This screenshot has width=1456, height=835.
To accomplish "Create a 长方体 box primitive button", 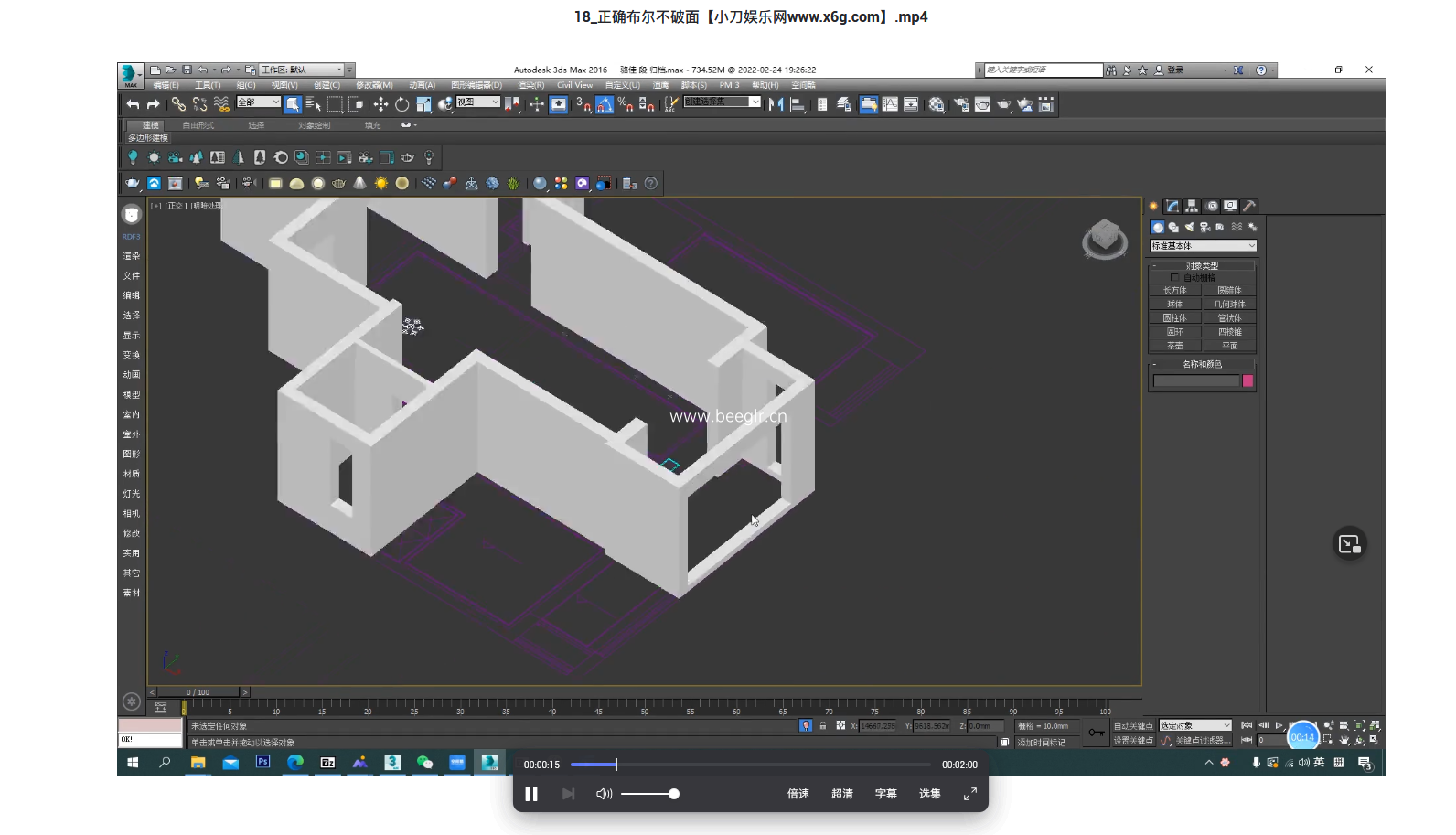I will 1175,290.
